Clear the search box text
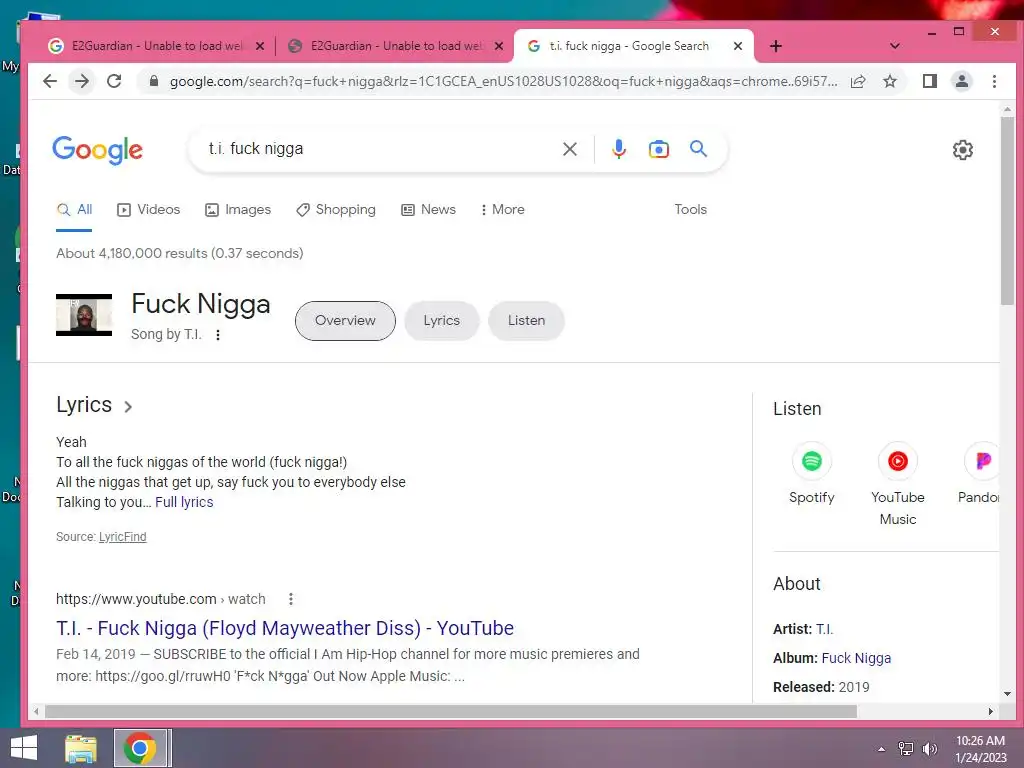Viewport: 1024px width, 768px height. (x=569, y=149)
